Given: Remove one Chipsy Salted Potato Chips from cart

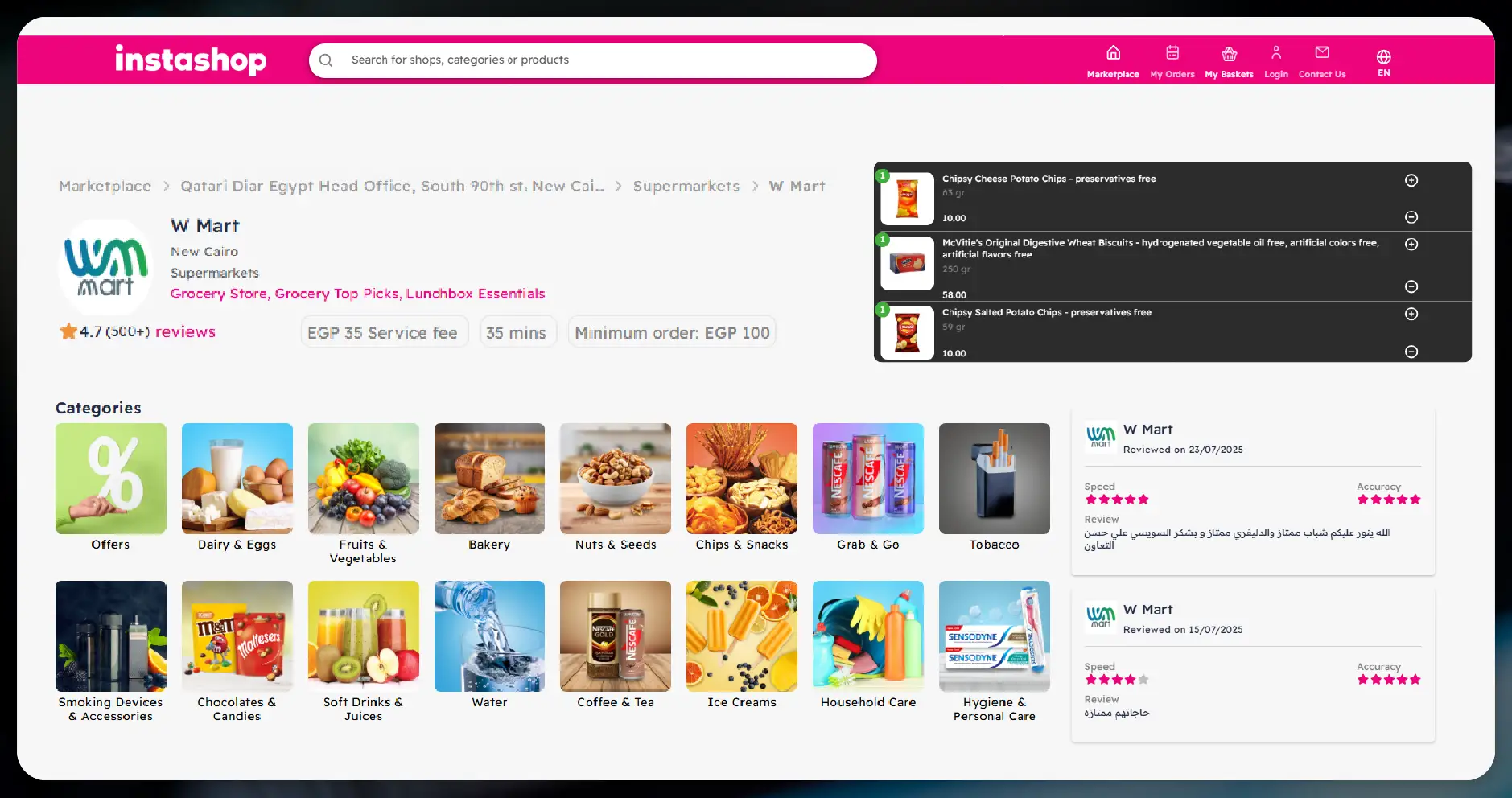Looking at the screenshot, I should coord(1412,352).
